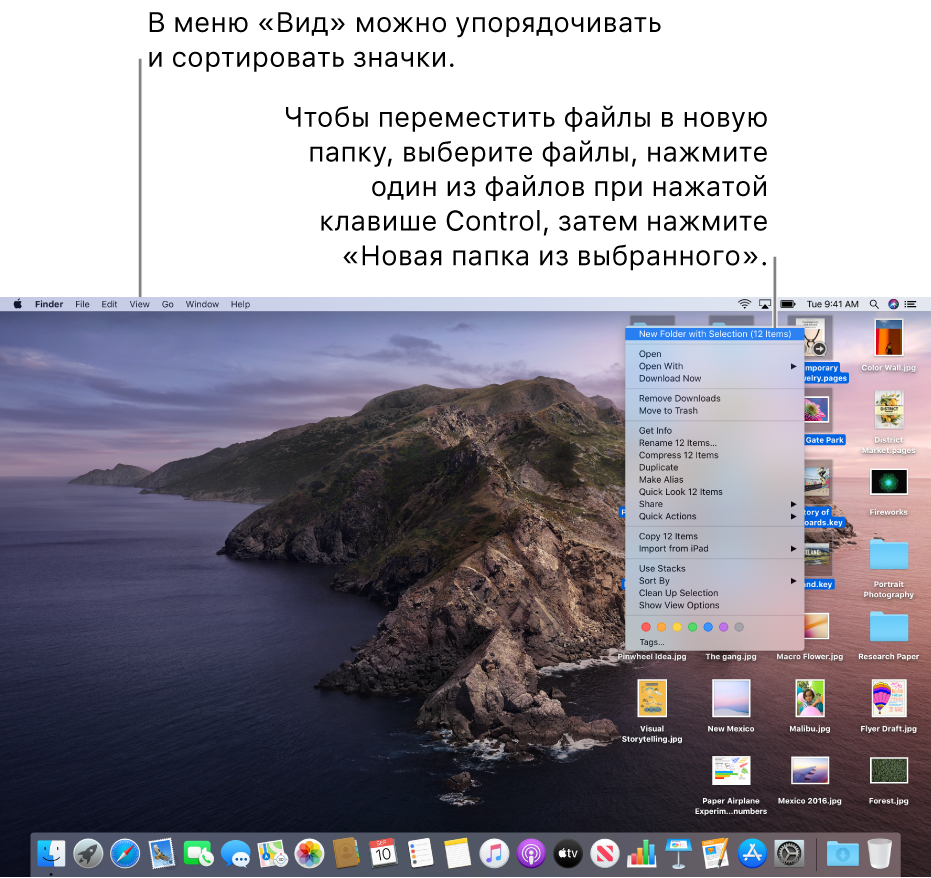This screenshot has width=931, height=878.
Task: Click the AirPlay icon in the menu bar
Action: [x=765, y=304]
